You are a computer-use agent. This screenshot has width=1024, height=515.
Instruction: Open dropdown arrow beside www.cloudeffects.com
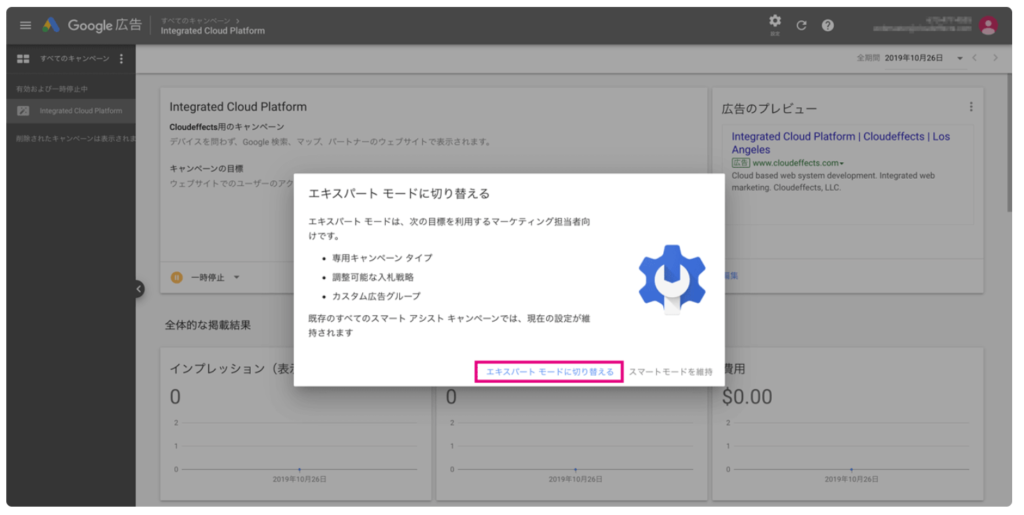click(x=842, y=164)
